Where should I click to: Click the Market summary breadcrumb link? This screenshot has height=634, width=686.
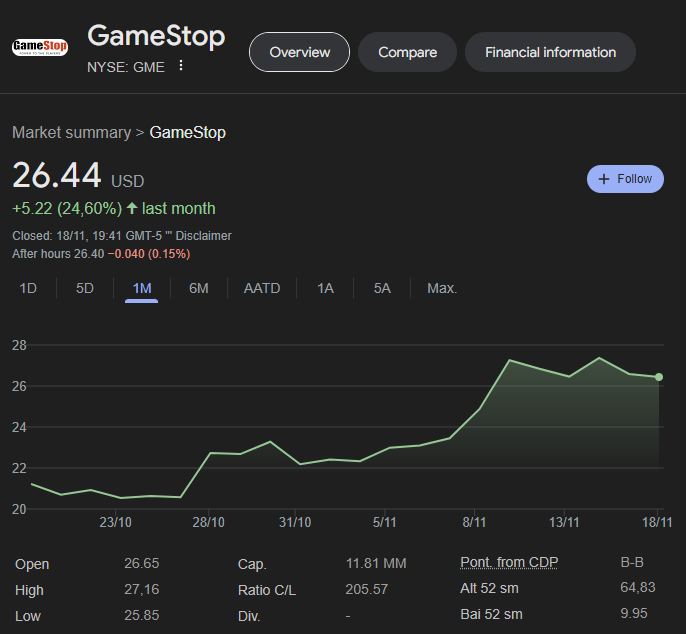point(72,132)
